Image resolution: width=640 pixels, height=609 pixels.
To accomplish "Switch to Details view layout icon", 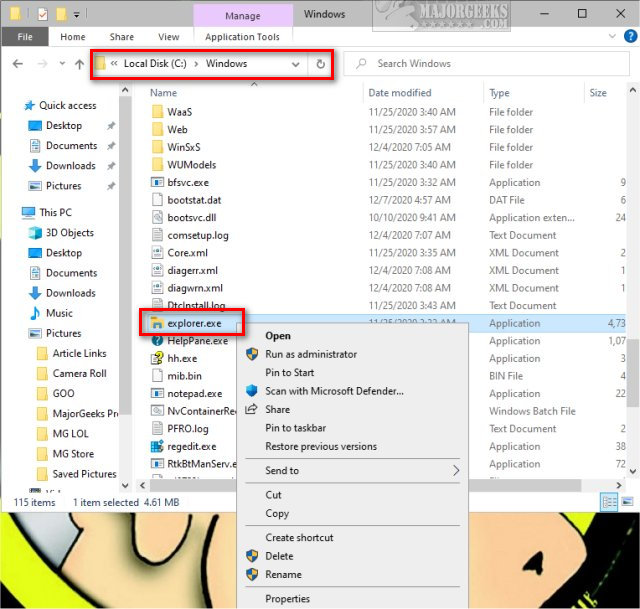I will (x=610, y=502).
